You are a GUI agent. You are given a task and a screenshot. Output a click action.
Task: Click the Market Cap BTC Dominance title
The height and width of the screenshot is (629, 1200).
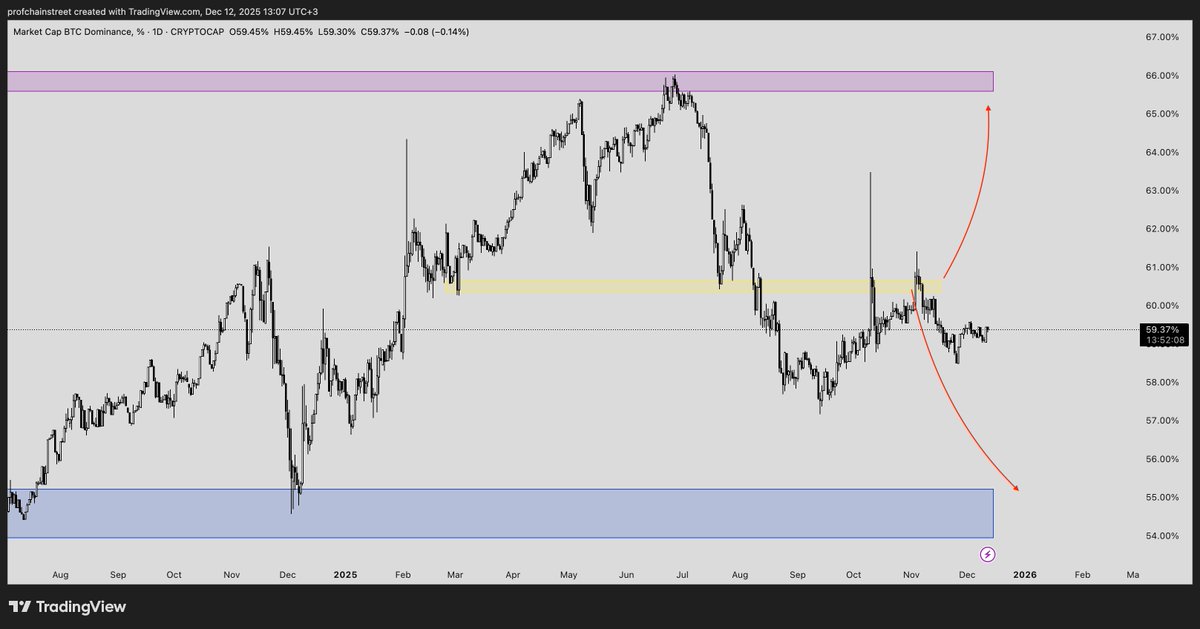point(79,32)
